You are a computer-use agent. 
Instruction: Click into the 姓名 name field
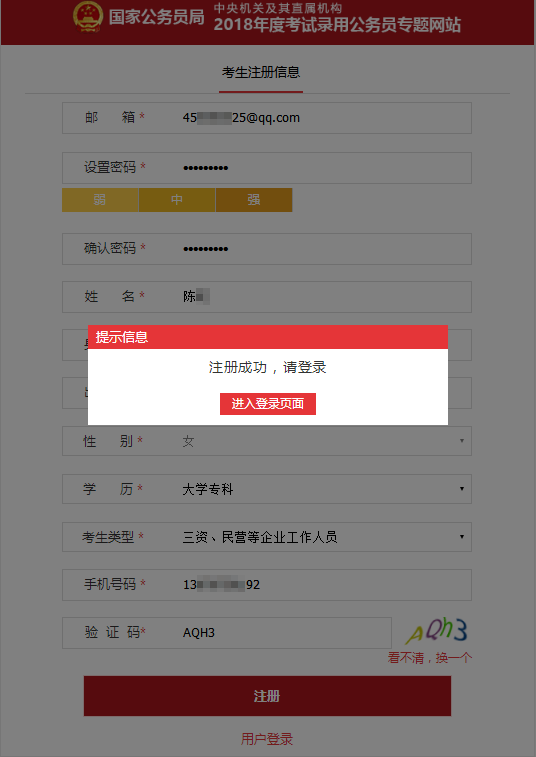pyautogui.click(x=267, y=297)
